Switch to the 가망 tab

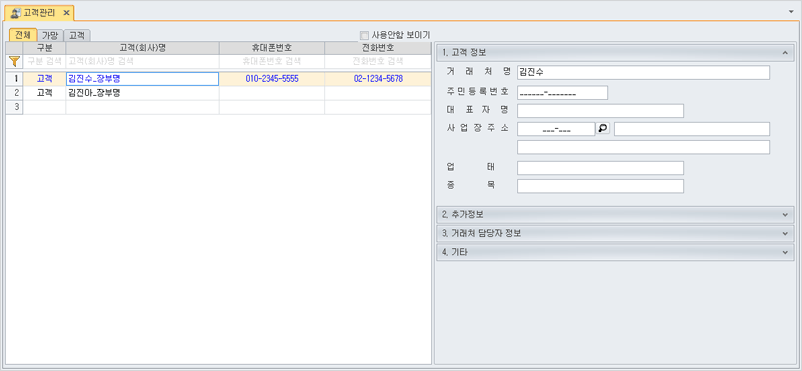(50, 35)
